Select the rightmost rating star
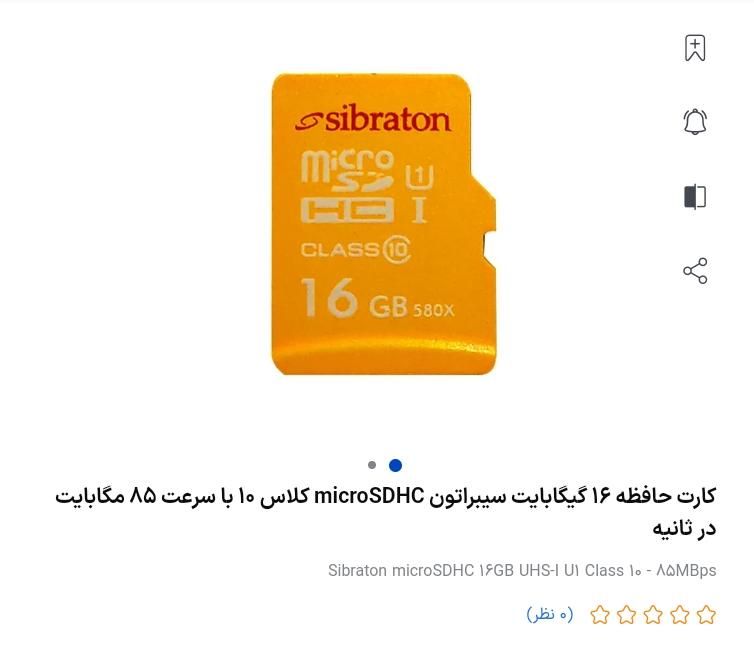Image resolution: width=754 pixels, height=648 pixels. click(706, 615)
